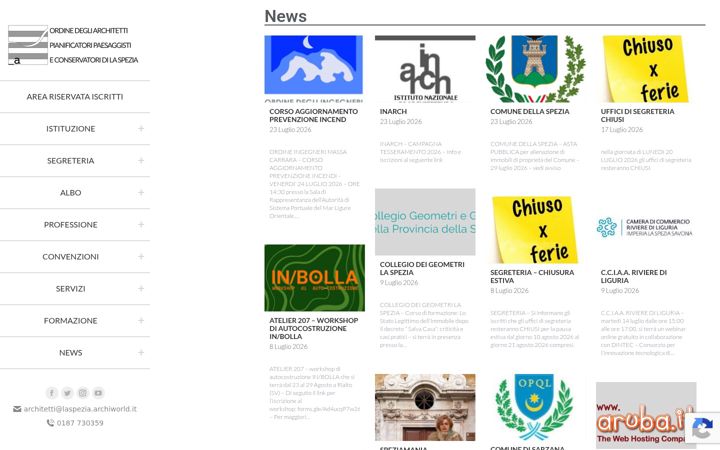Image resolution: width=720 pixels, height=450 pixels.
Task: Expand the SEGRETERIA submenu plus icon
Action: (141, 161)
